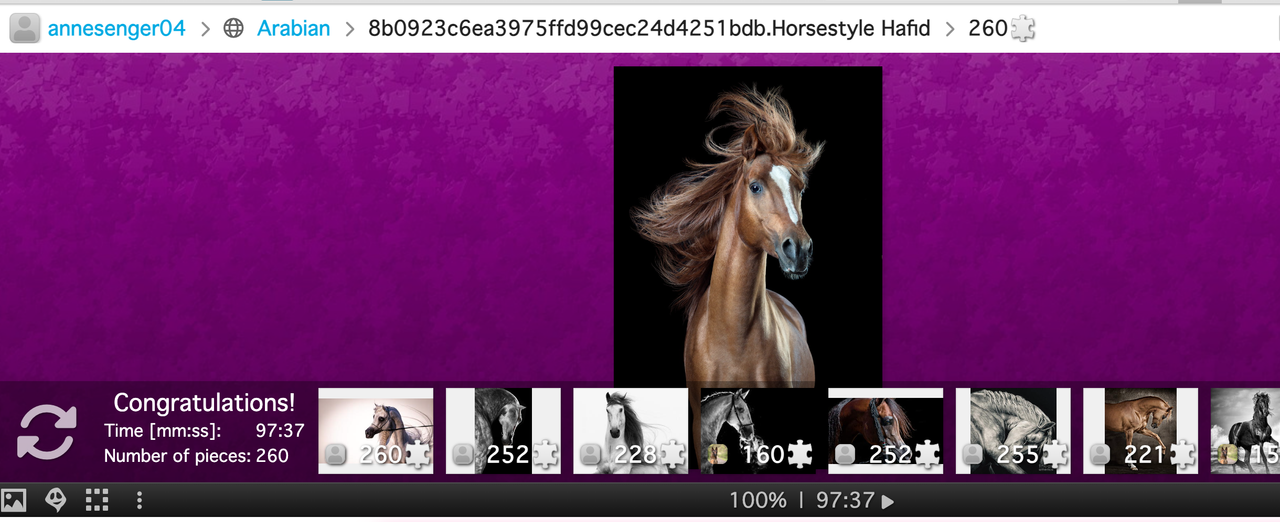Open the annesenger04 user profile link
The height and width of the screenshot is (522, 1280).
(117, 28)
